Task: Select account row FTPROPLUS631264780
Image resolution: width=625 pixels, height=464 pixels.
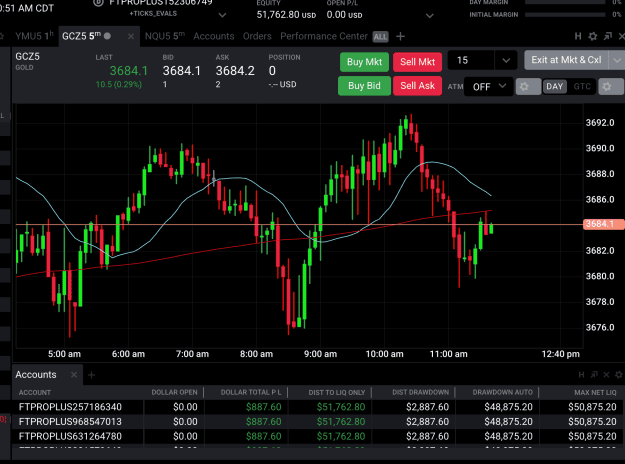Action: click(x=318, y=436)
